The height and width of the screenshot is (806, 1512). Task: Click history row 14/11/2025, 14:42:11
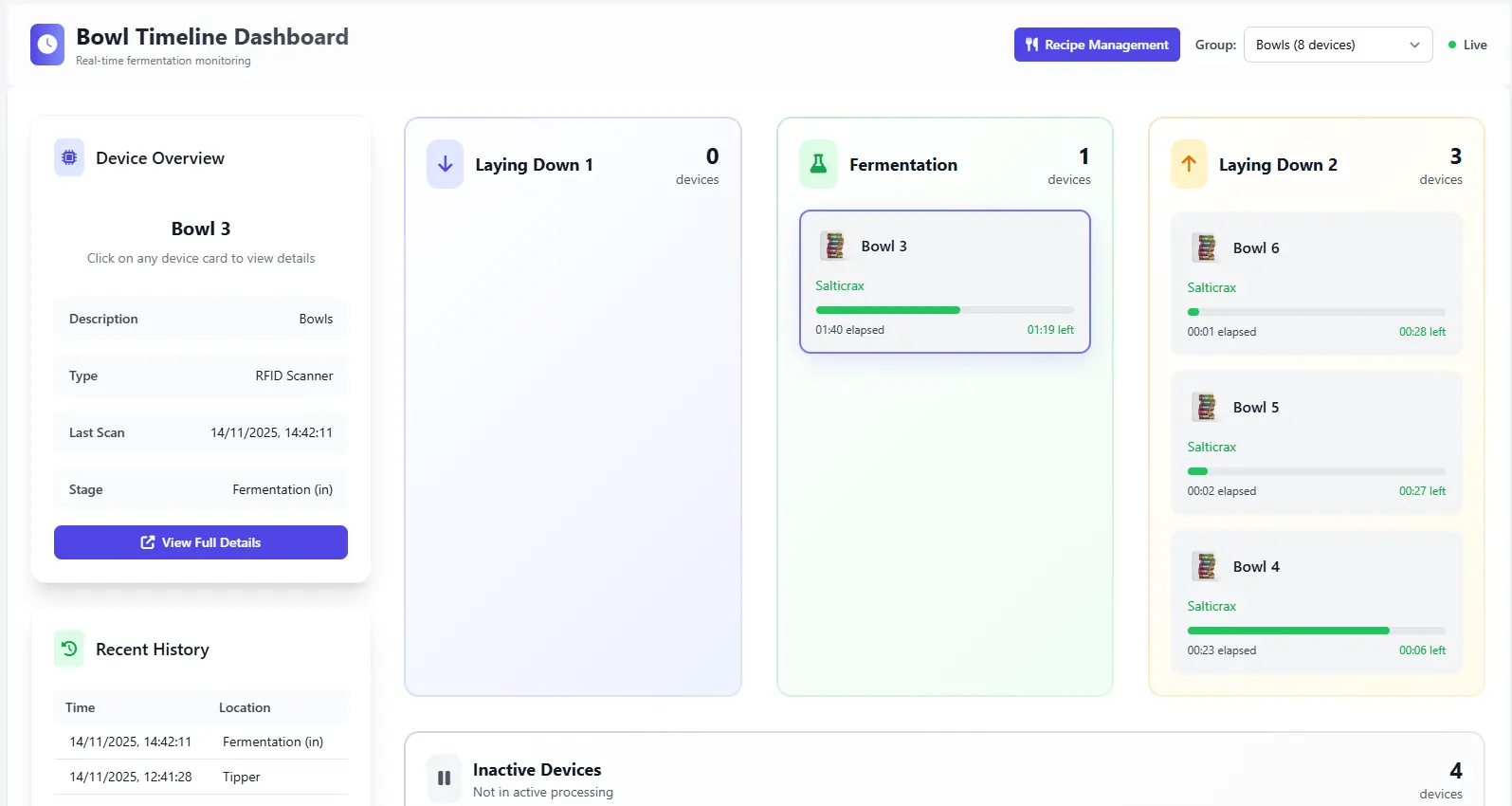click(x=201, y=742)
